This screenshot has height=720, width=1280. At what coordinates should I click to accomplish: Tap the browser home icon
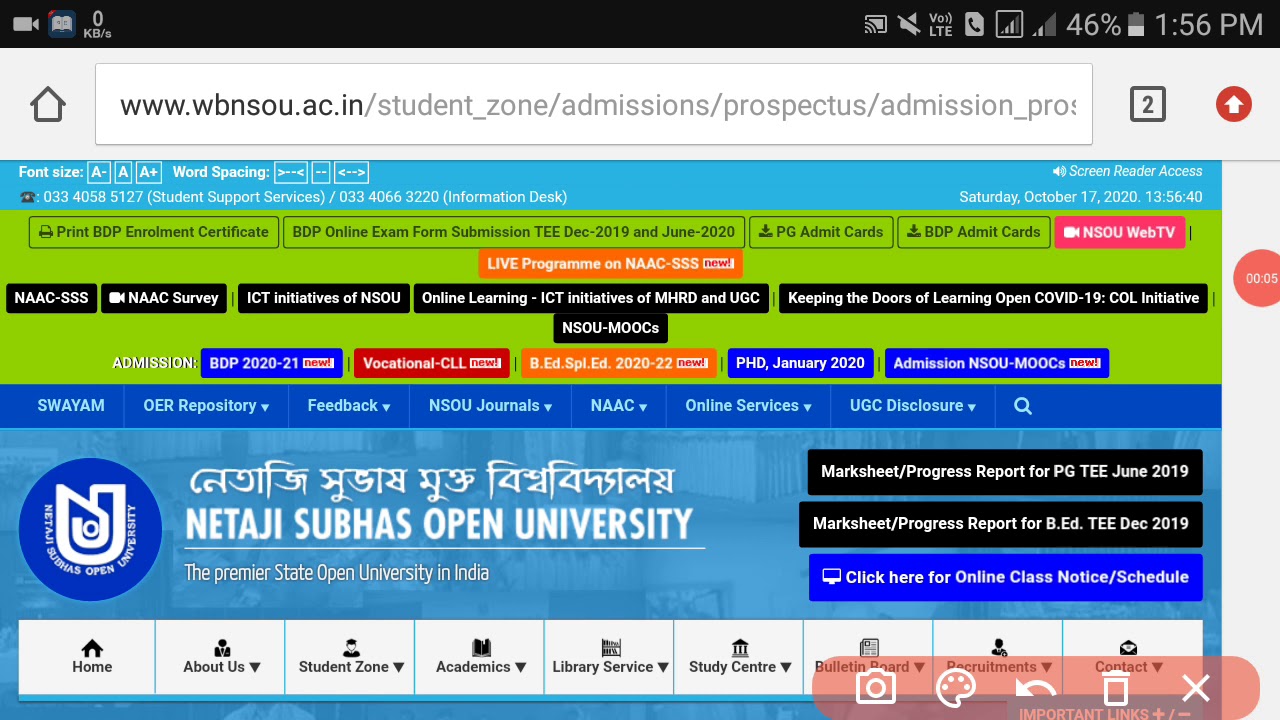(48, 104)
